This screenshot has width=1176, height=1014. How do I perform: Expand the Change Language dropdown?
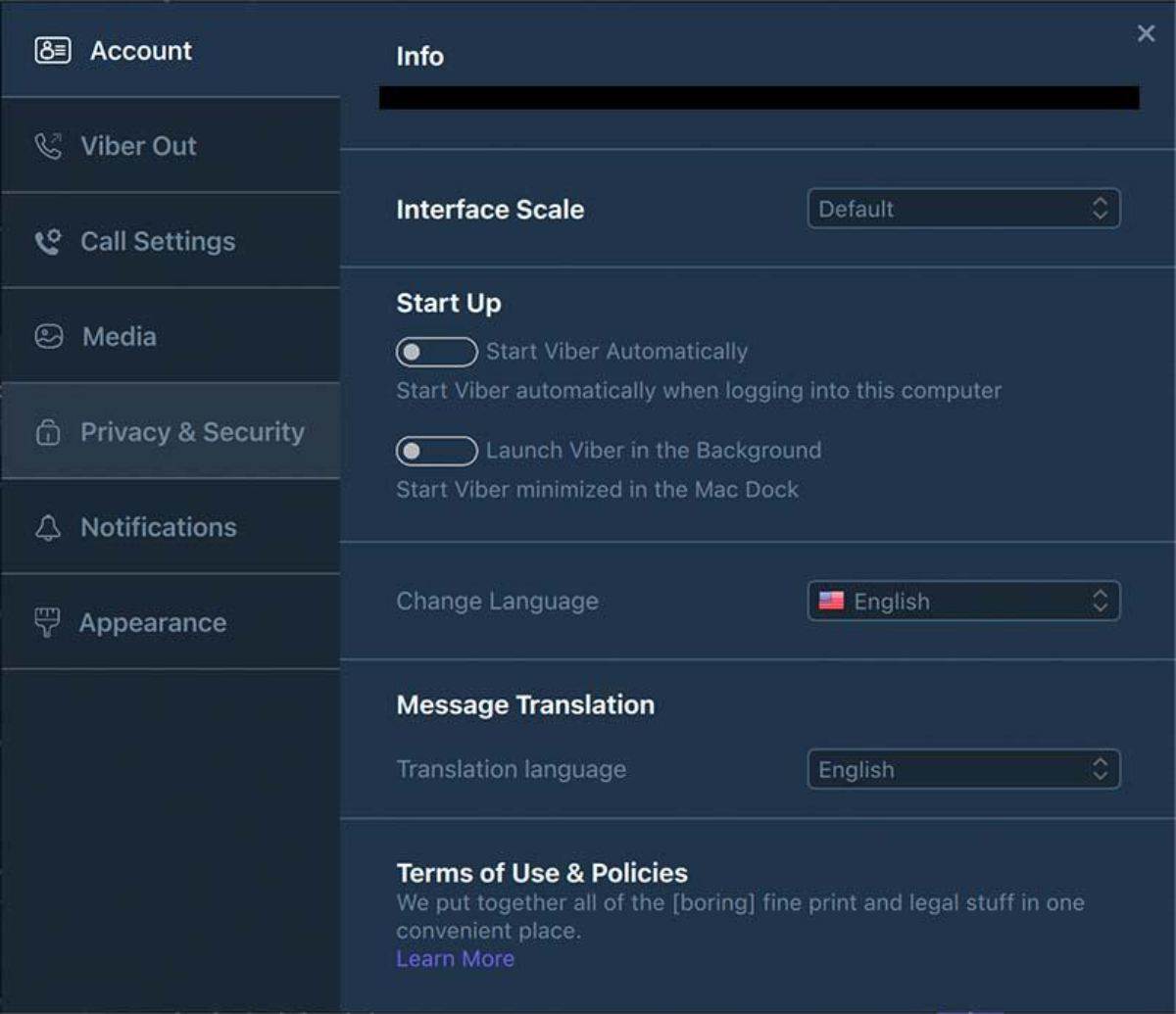tap(962, 602)
